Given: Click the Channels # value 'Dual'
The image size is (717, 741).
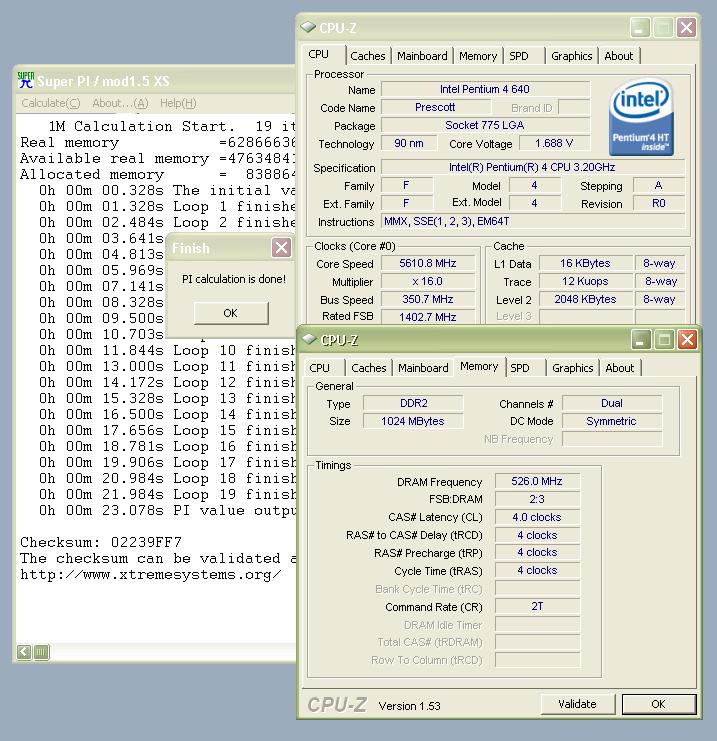Looking at the screenshot, I should 612,403.
